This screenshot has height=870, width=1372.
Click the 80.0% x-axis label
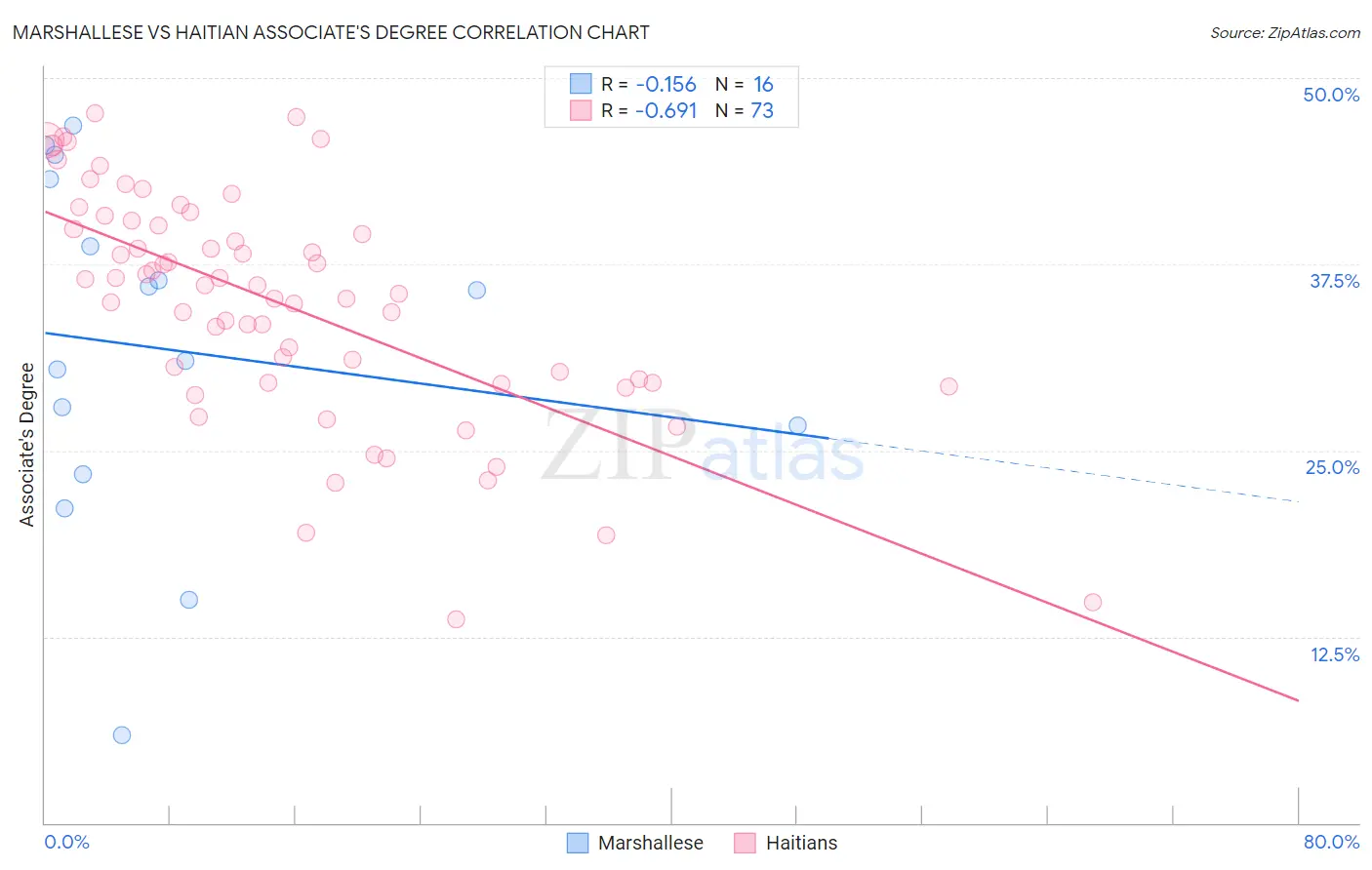click(1331, 842)
